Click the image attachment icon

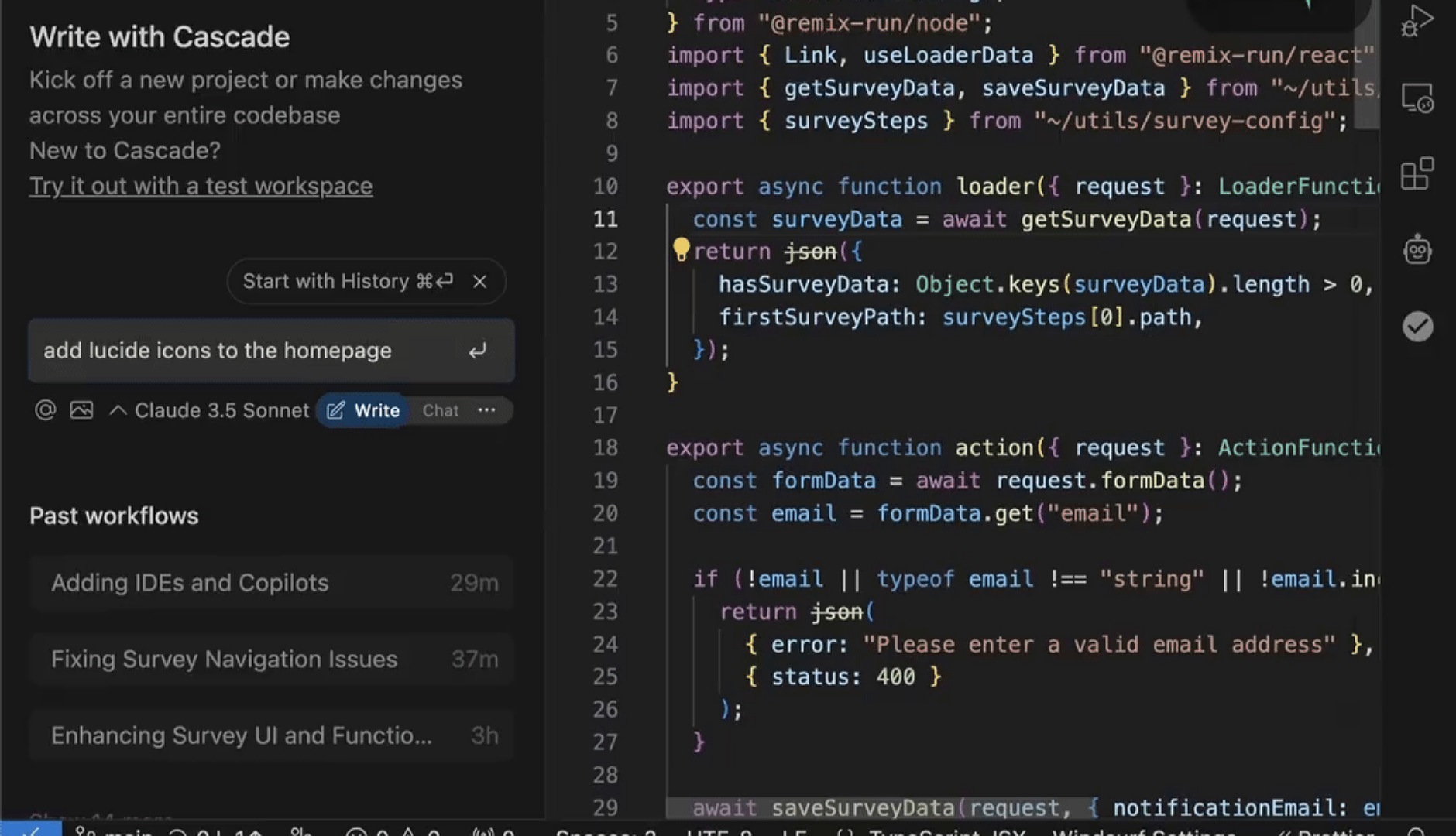pos(81,410)
